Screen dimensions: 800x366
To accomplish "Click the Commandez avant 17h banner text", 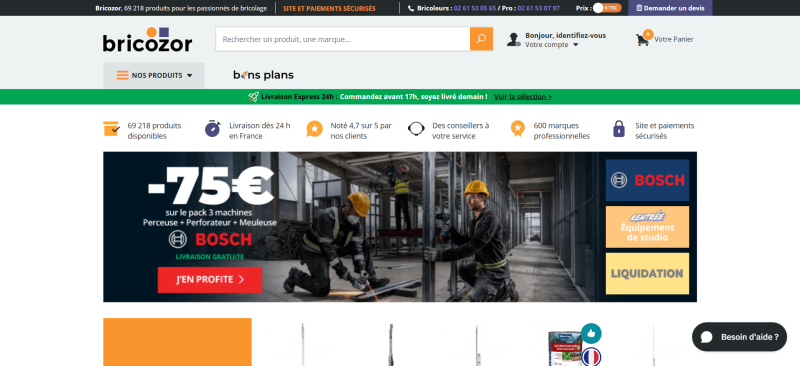I will coord(413,96).
